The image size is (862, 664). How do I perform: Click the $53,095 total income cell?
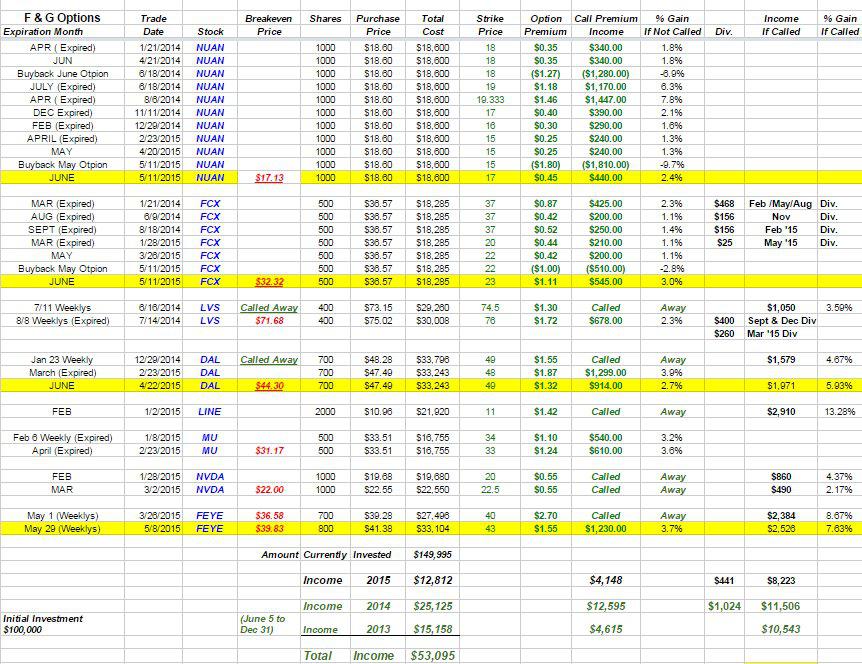pyautogui.click(x=433, y=655)
